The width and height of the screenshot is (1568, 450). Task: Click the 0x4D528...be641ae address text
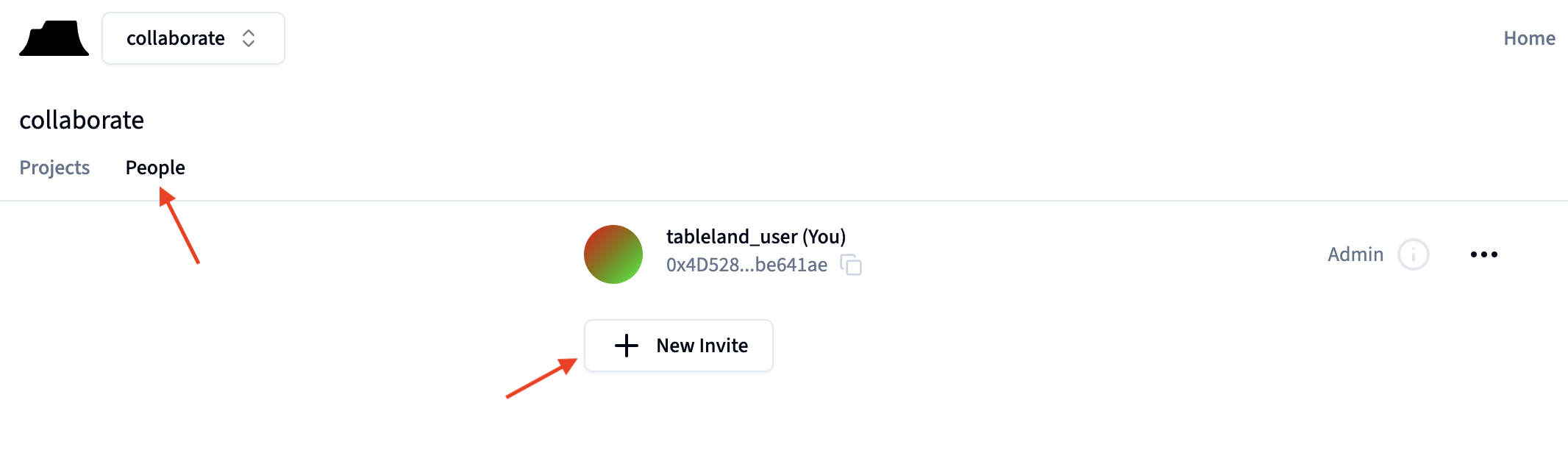[x=746, y=265]
